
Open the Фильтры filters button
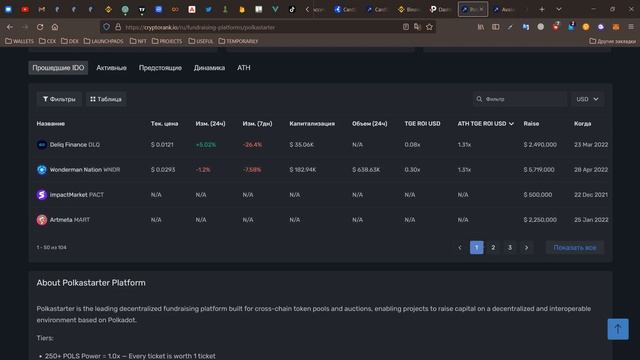(59, 99)
